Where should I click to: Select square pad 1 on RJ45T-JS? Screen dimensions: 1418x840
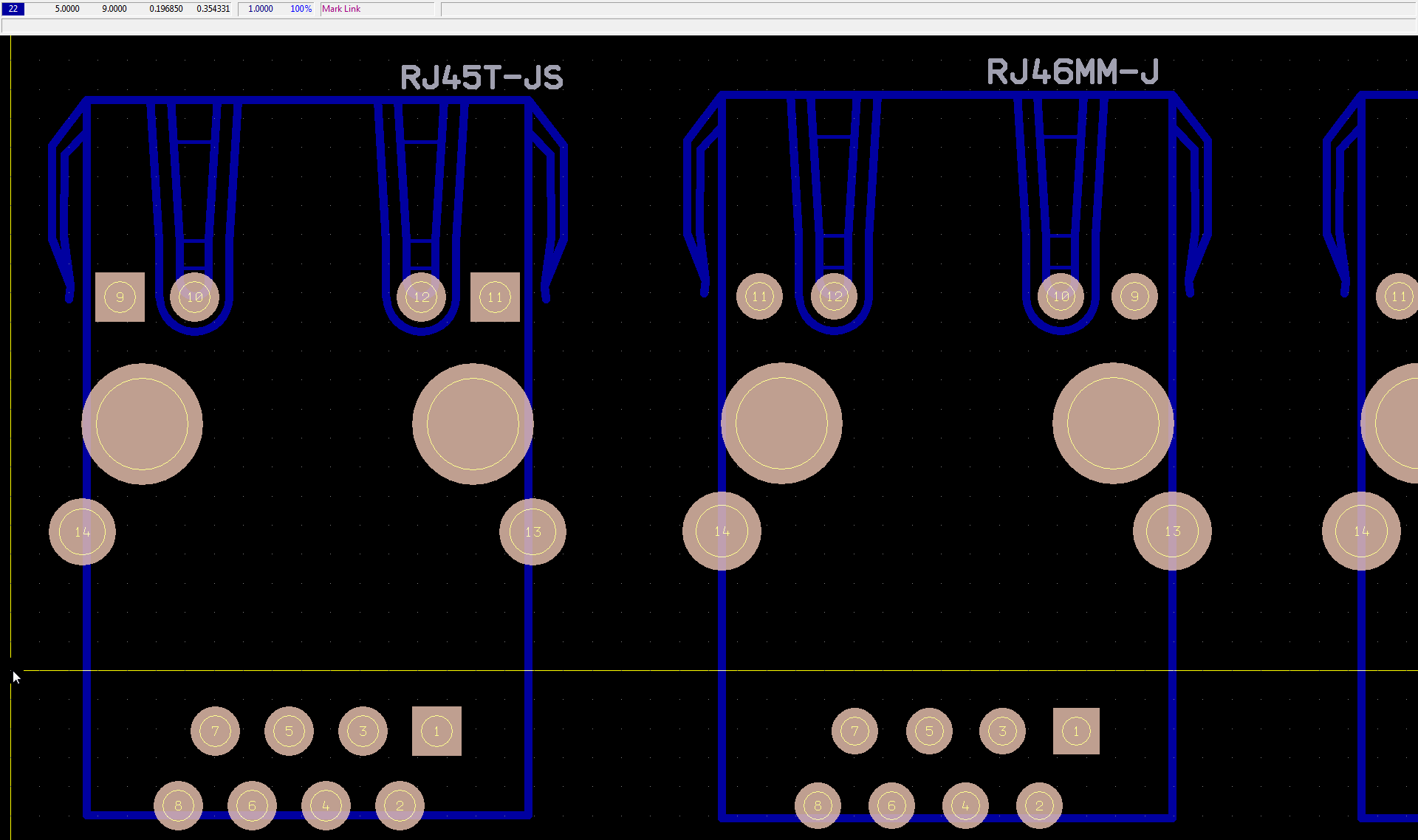coord(436,731)
